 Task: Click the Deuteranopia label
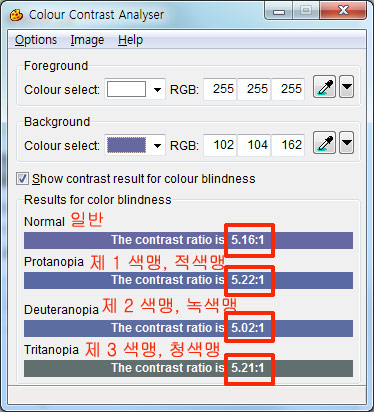pyautogui.click(x=61, y=310)
